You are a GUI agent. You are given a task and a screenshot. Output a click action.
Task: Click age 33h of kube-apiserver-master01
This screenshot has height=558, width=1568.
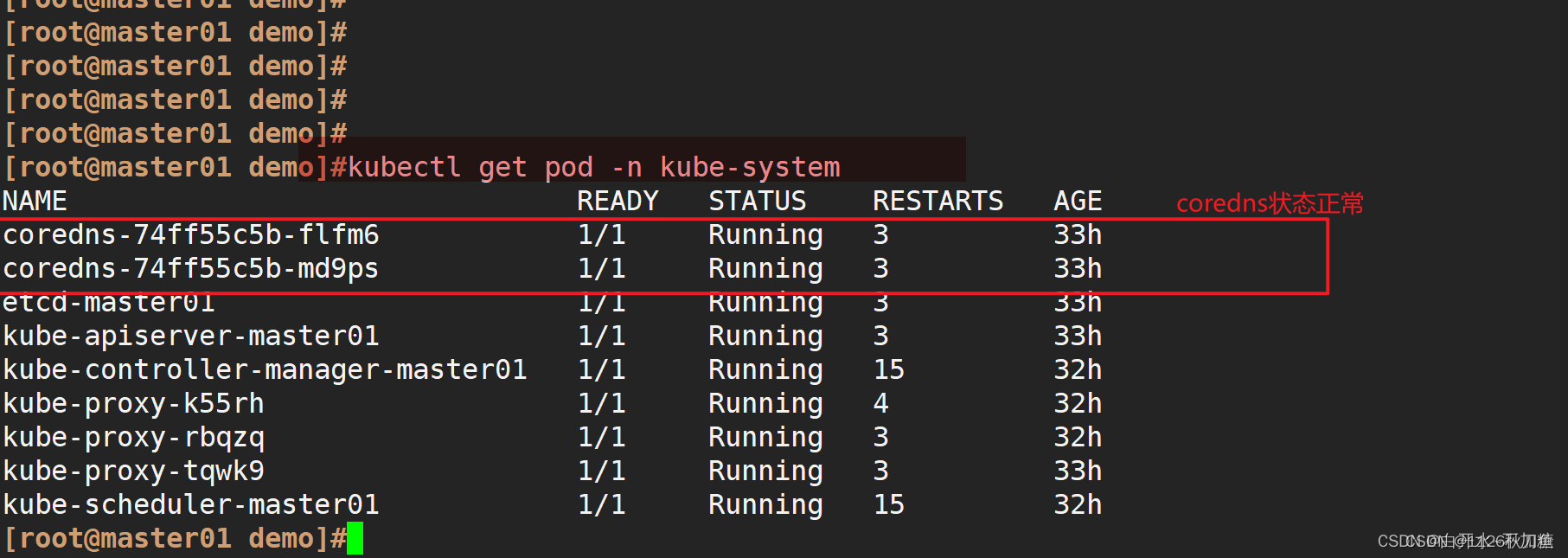click(x=1078, y=336)
